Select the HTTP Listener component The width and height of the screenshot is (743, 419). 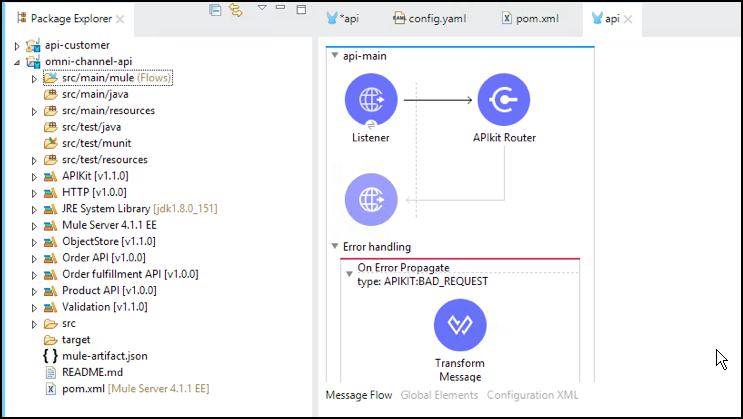[x=371, y=100]
